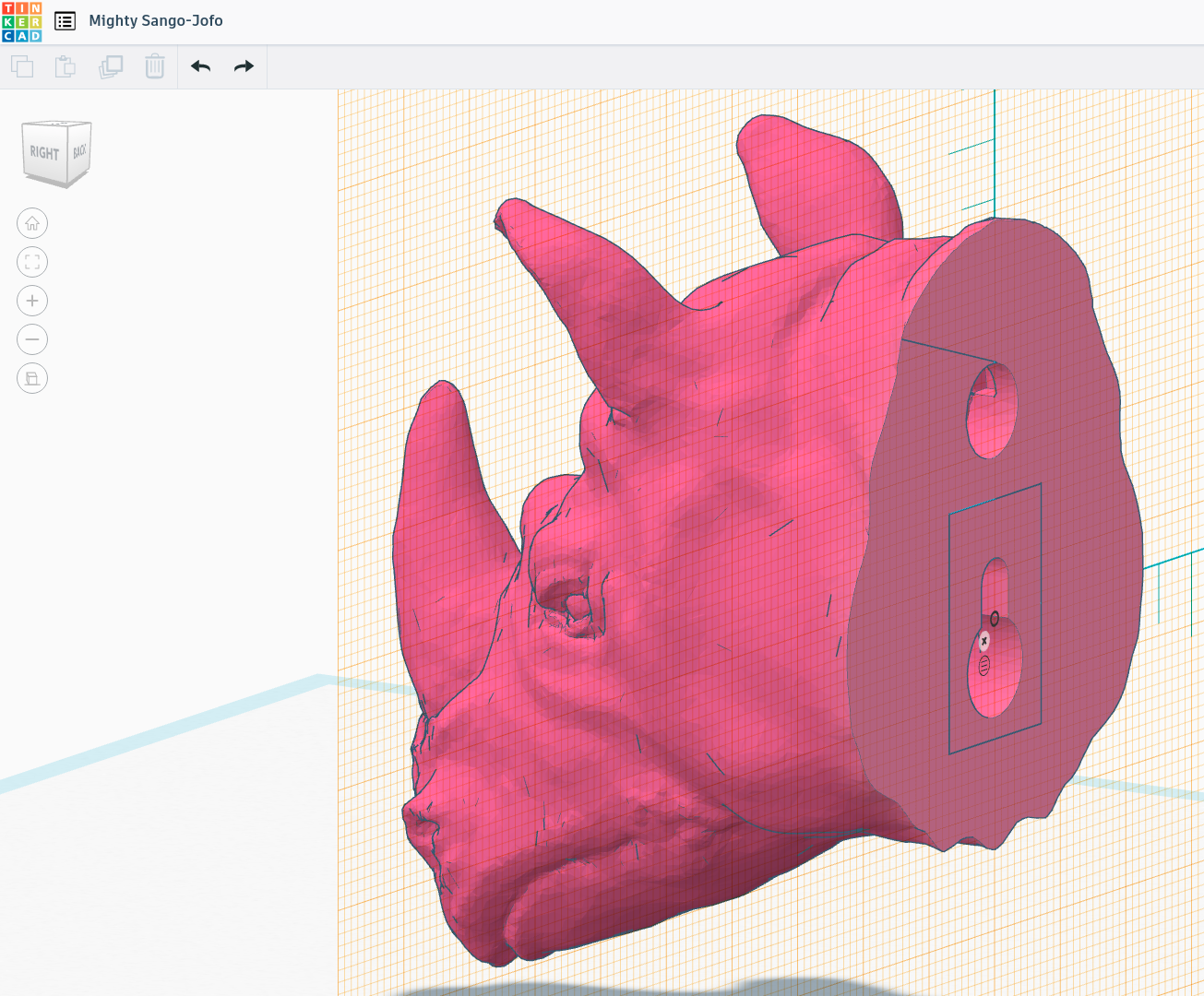Open the designs list menu icon
The height and width of the screenshot is (996, 1204).
65,21
